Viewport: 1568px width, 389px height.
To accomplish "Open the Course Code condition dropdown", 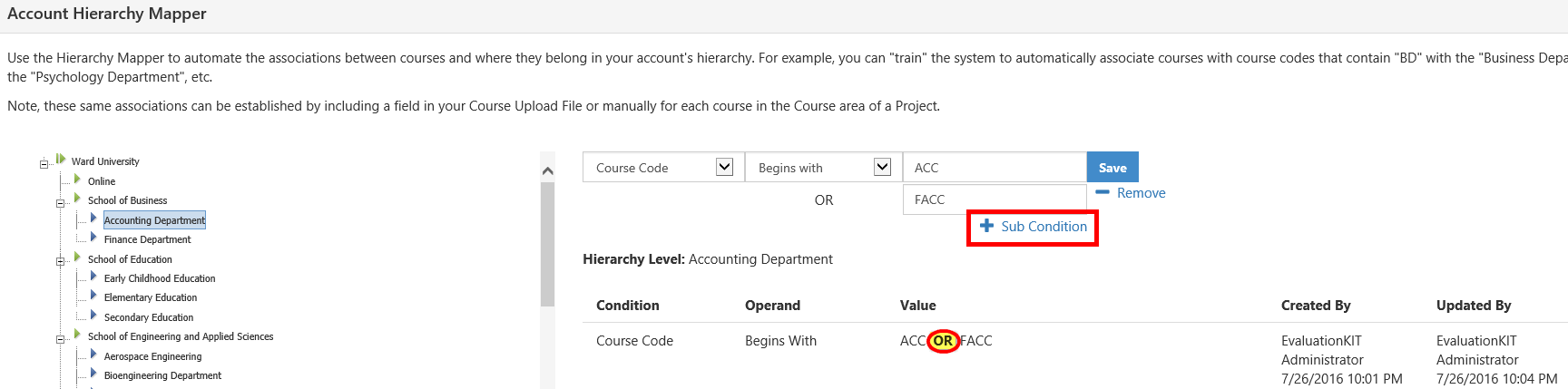I will pos(663,167).
